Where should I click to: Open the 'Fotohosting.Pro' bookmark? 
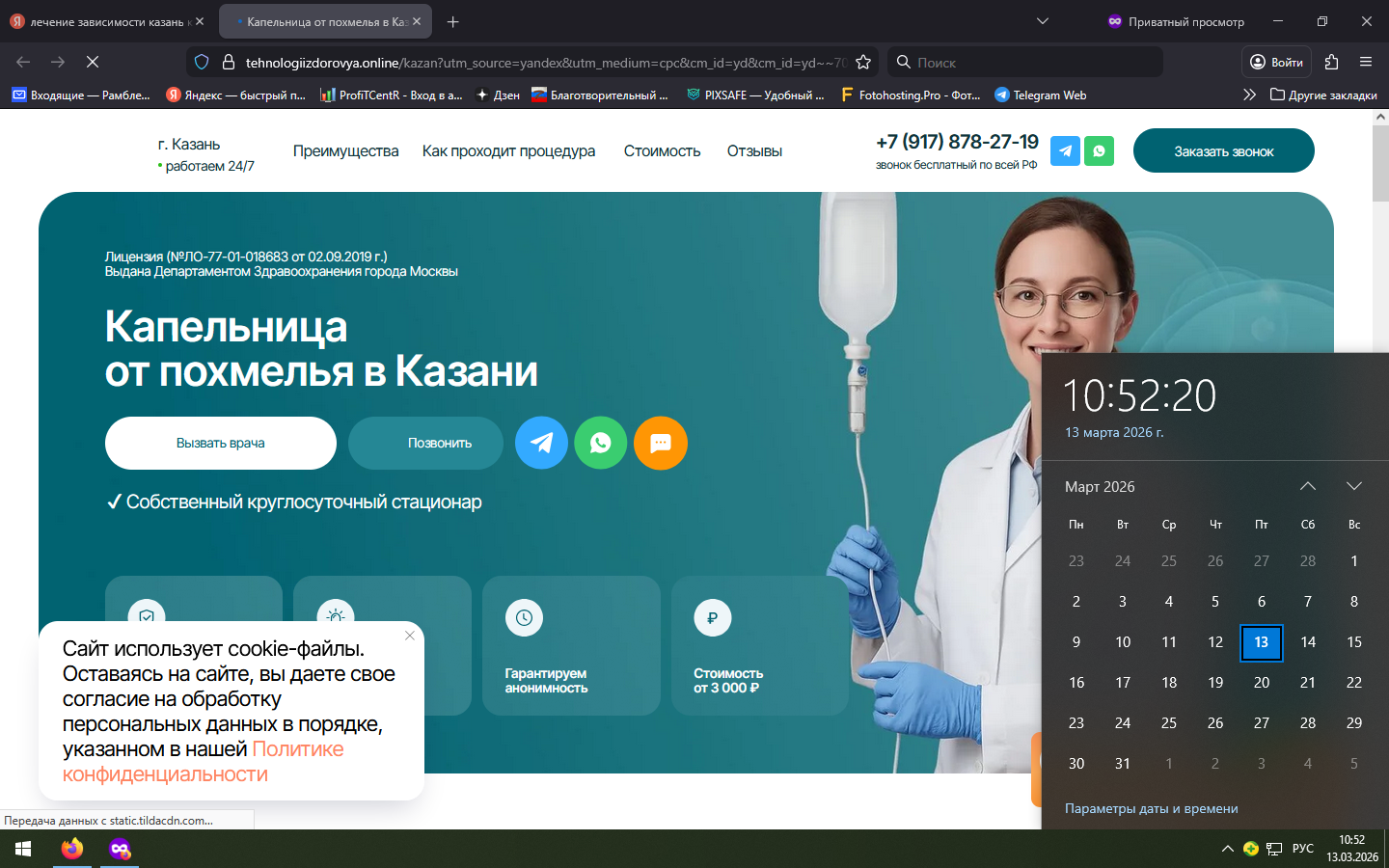[911, 95]
